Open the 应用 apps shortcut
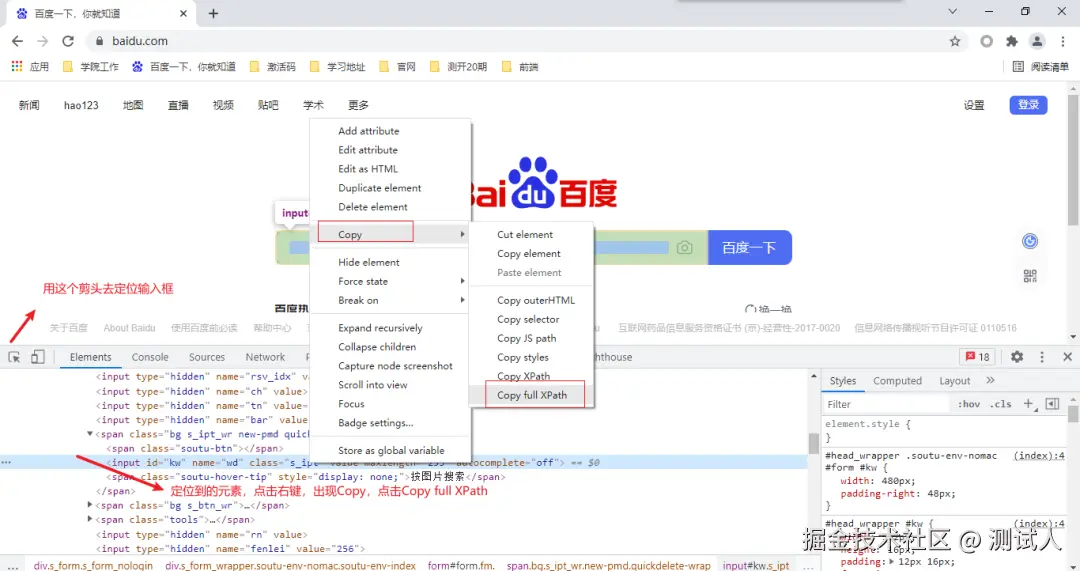The width and height of the screenshot is (1080, 571). (x=30, y=66)
